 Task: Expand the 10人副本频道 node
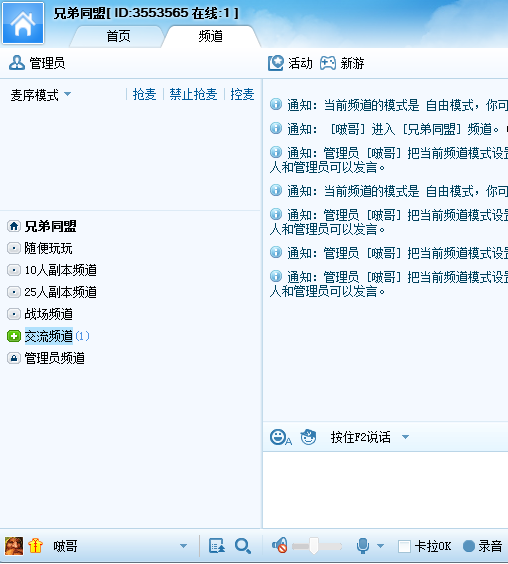coord(14,270)
